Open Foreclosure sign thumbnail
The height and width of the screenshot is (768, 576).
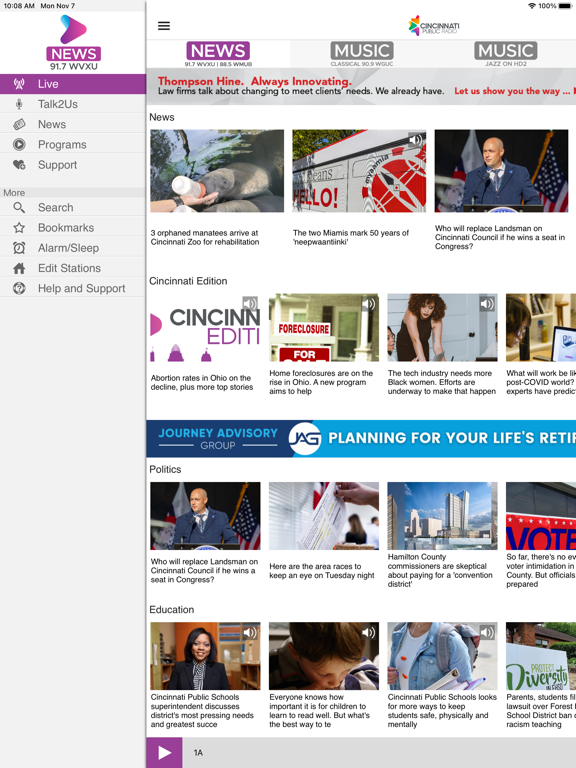(x=324, y=328)
